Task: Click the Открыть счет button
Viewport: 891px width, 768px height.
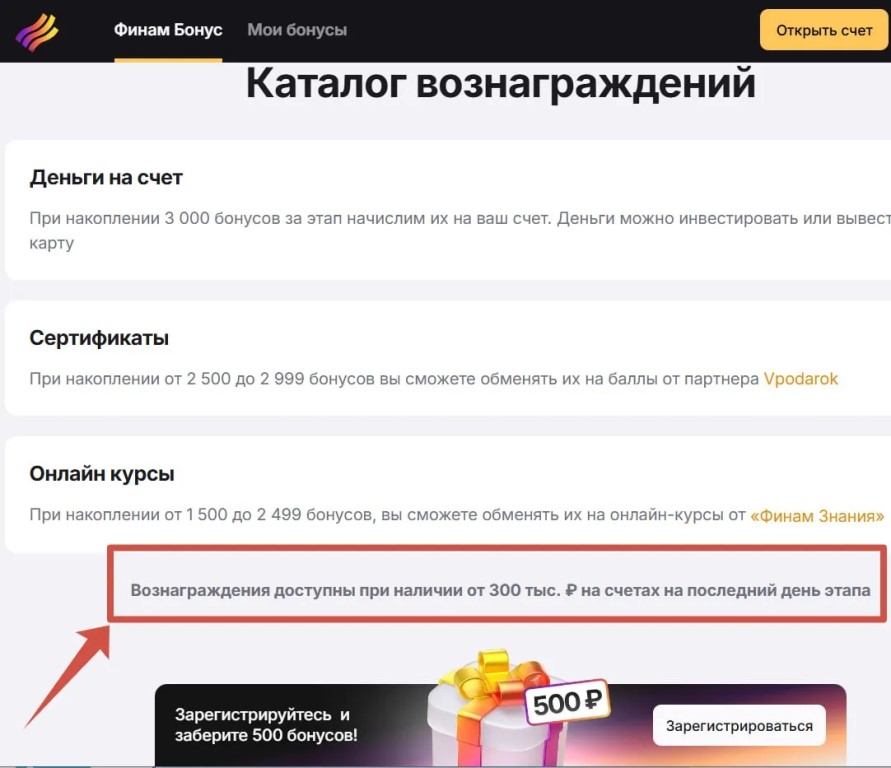Action: 824,30
